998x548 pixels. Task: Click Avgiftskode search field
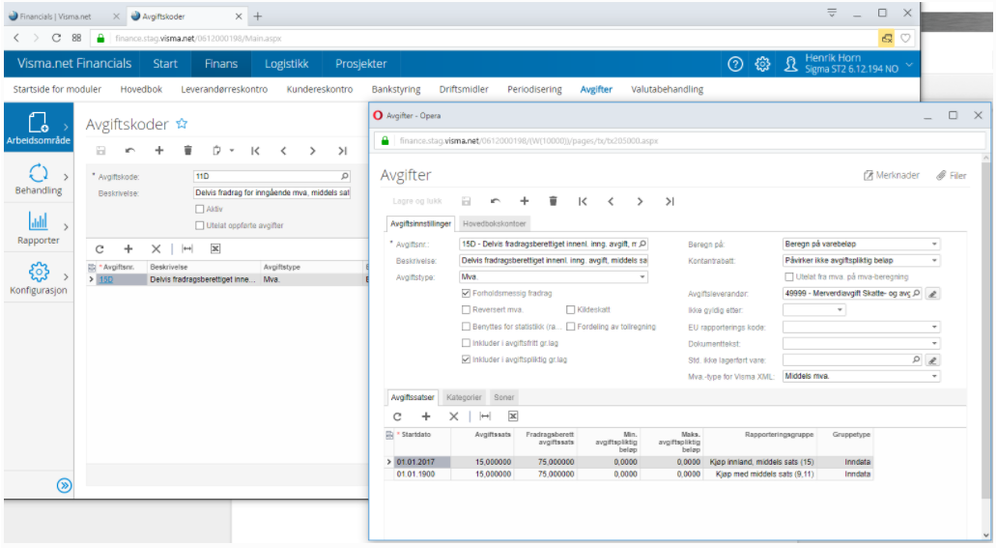[272, 176]
